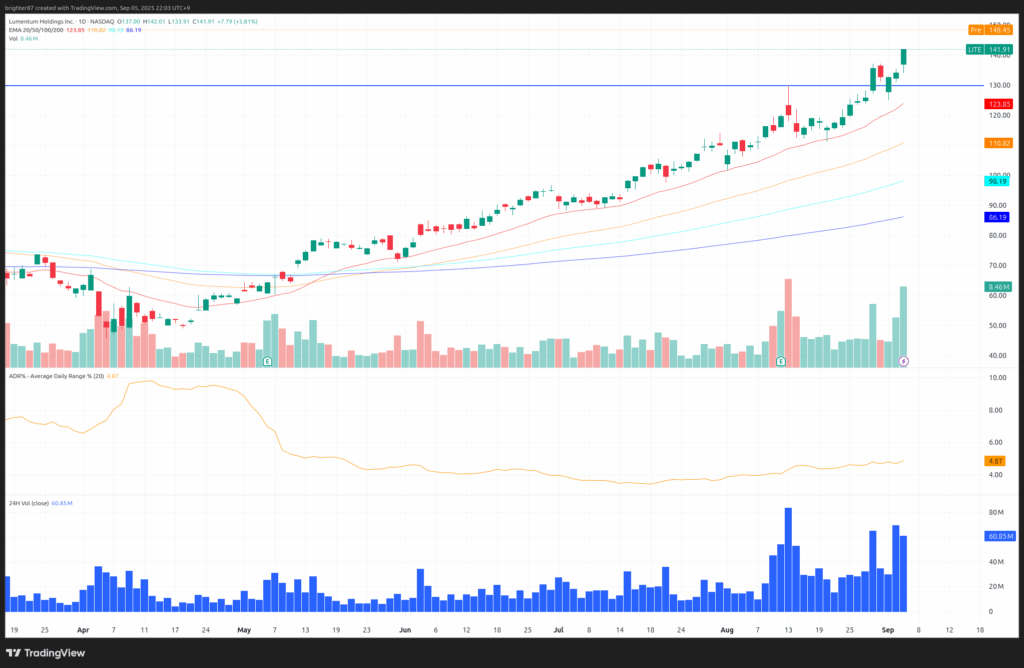Click the orange 4.87 ADR value label
Image resolution: width=1024 pixels, height=668 pixels.
click(x=995, y=461)
